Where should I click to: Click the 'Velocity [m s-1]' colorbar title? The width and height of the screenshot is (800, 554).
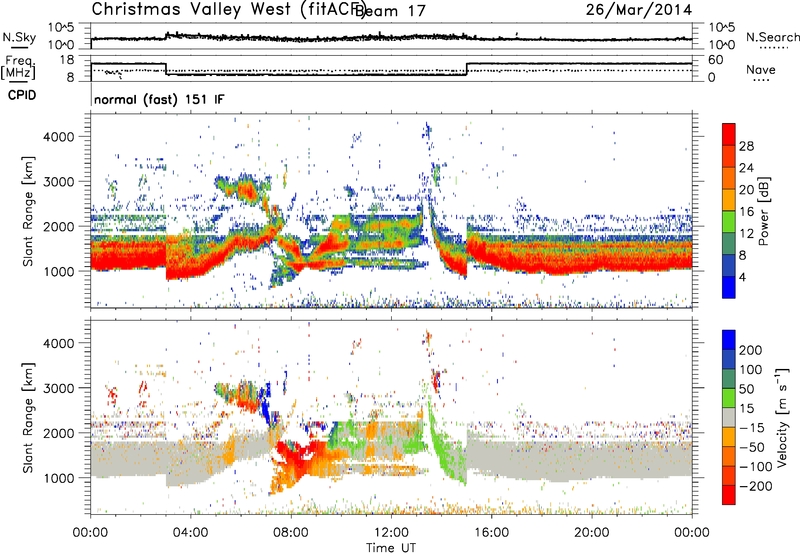(x=781, y=417)
